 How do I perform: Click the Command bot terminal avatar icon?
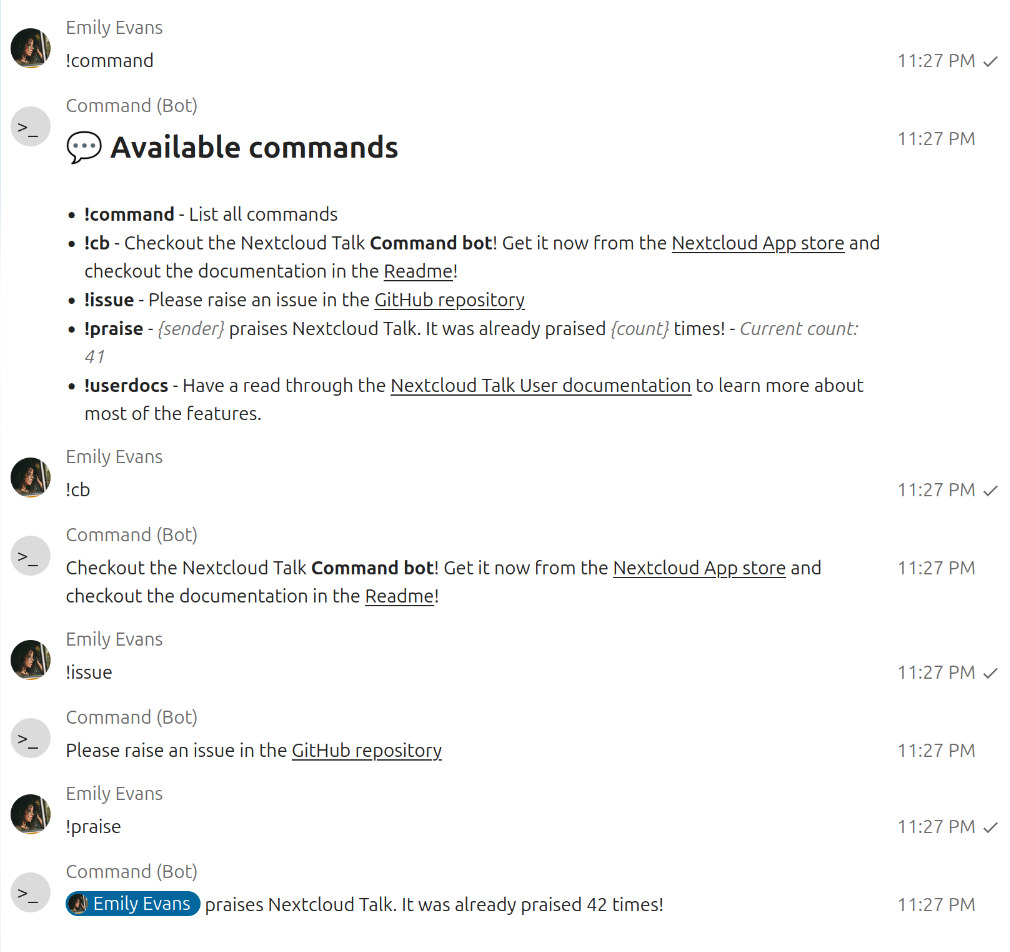[30, 126]
